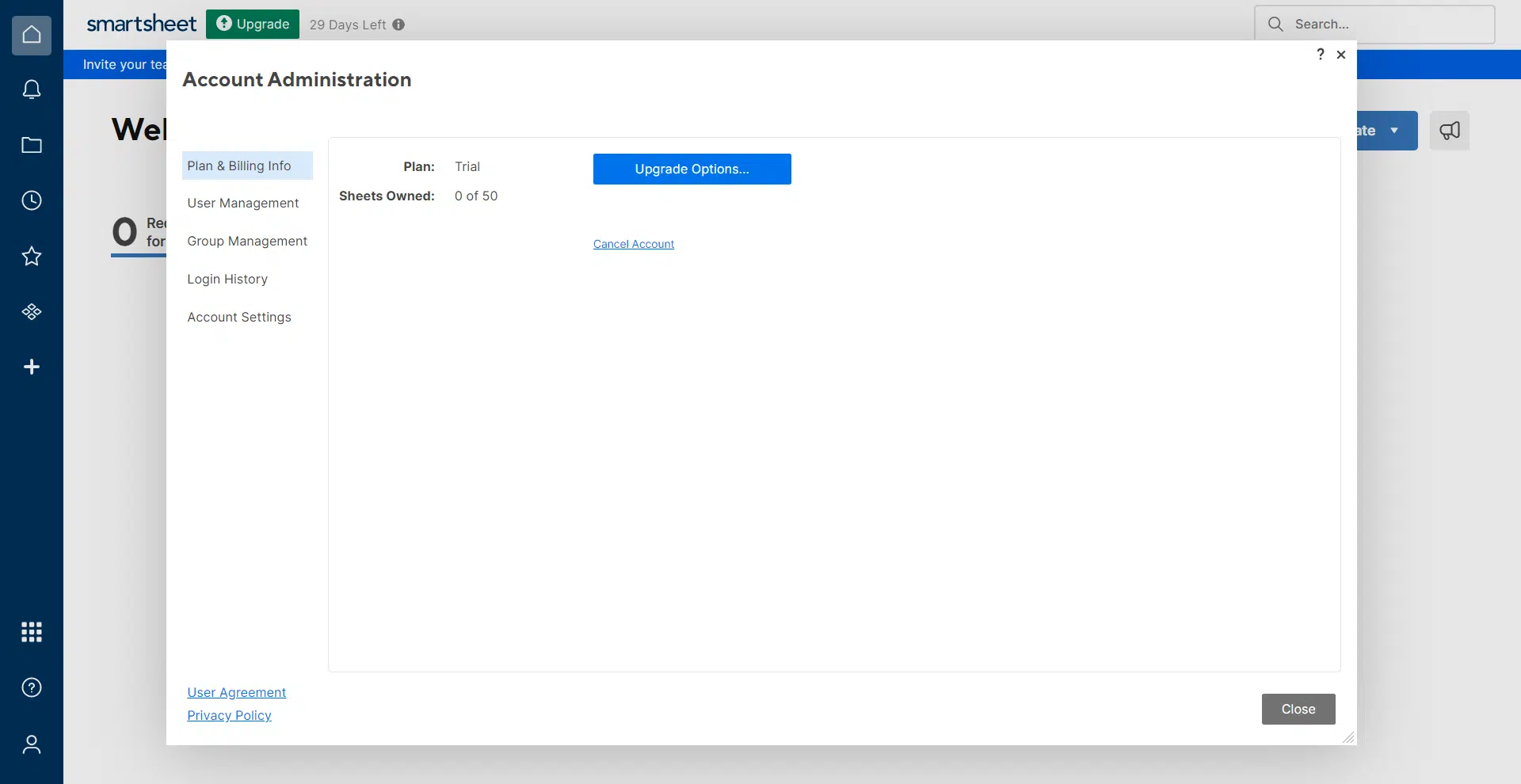Close Account Administration with X icon
1521x784 pixels.
click(1341, 55)
